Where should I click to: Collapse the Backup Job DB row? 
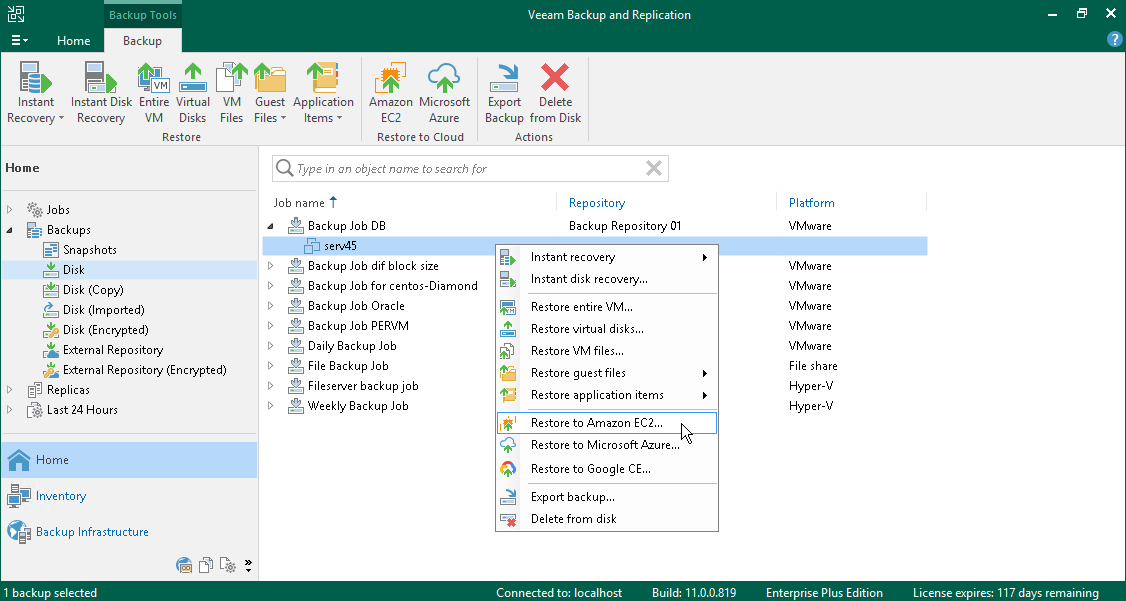pyautogui.click(x=271, y=226)
